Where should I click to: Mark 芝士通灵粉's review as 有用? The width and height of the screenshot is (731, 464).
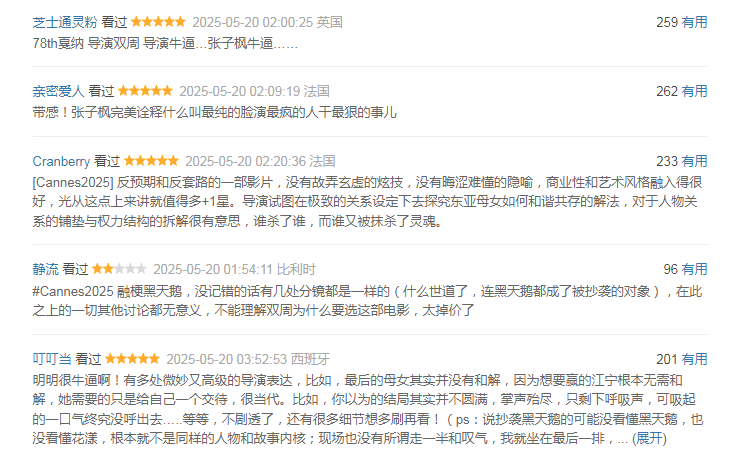pyautogui.click(x=695, y=22)
